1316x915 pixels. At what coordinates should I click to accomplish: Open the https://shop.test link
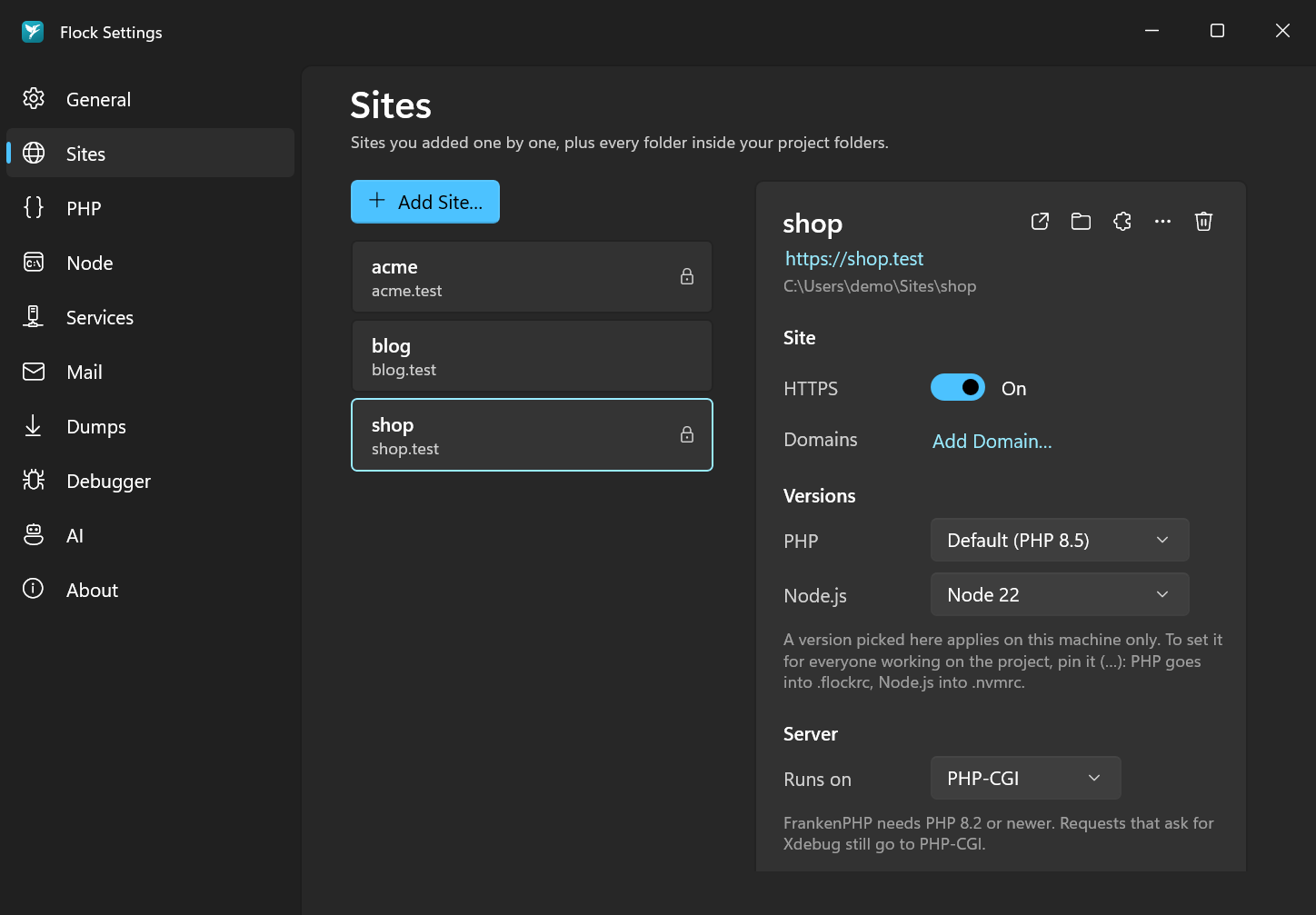click(854, 259)
